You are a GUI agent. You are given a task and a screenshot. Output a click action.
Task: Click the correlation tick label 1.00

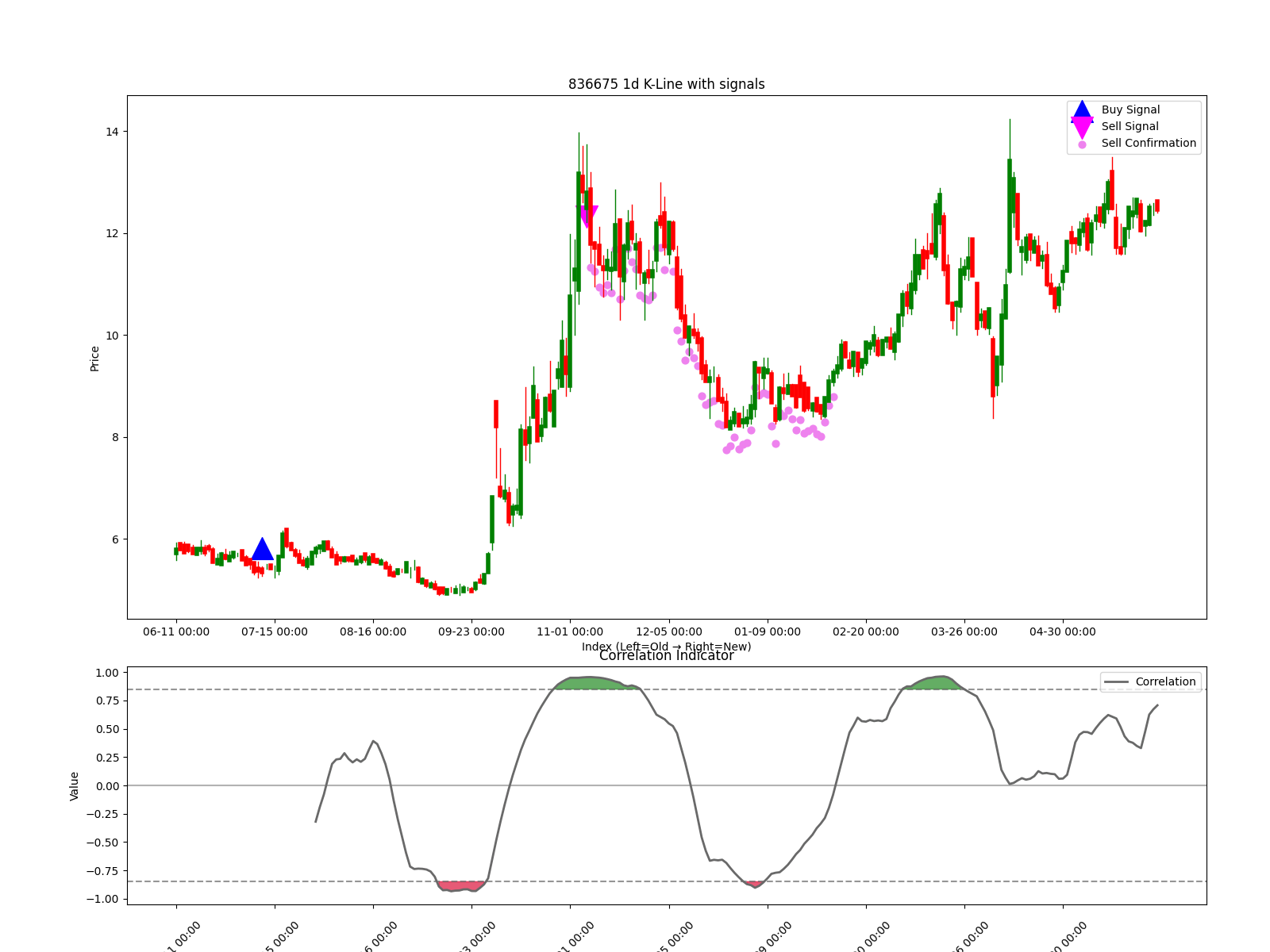[x=106, y=673]
